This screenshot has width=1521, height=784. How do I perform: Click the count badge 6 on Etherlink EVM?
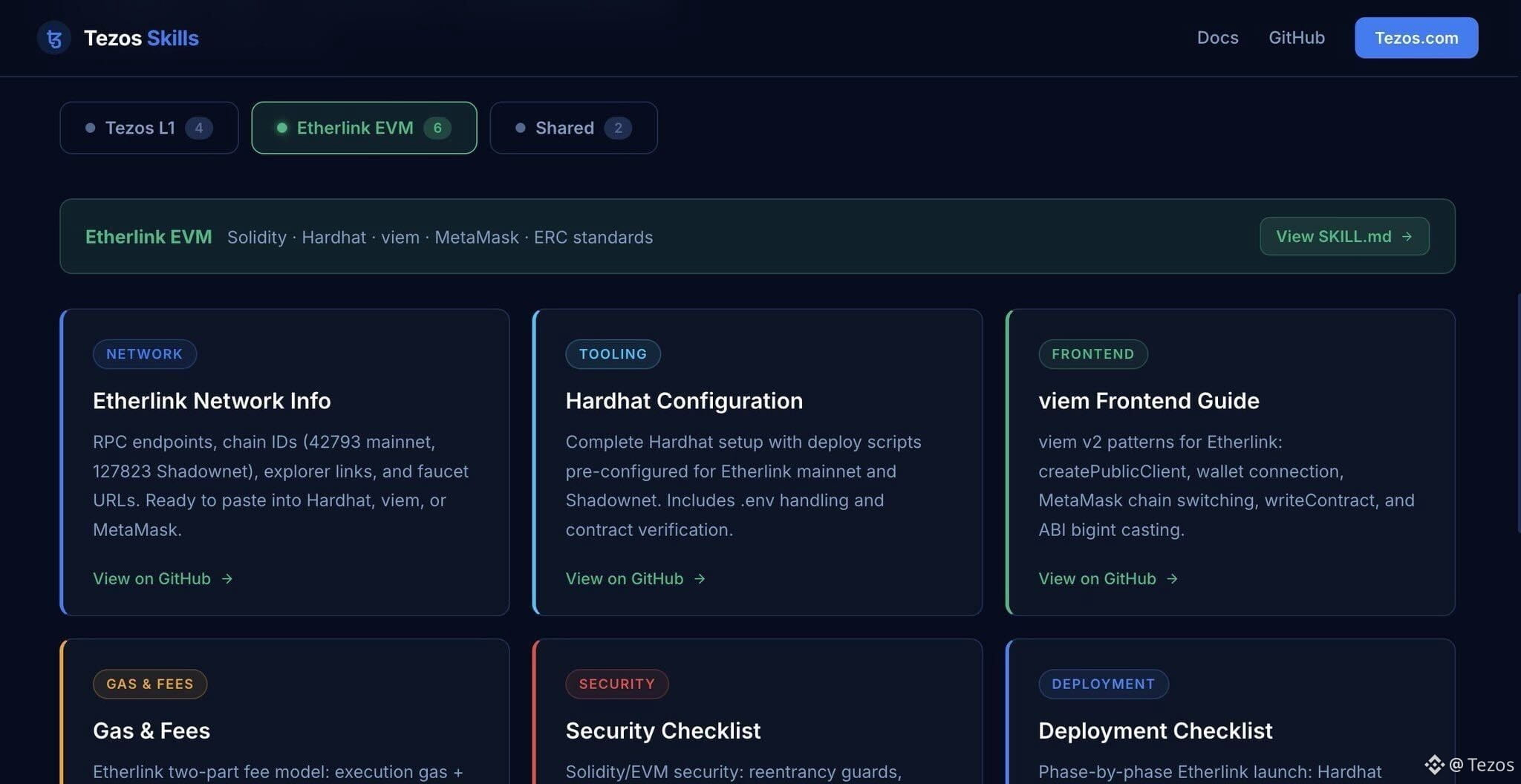[437, 128]
